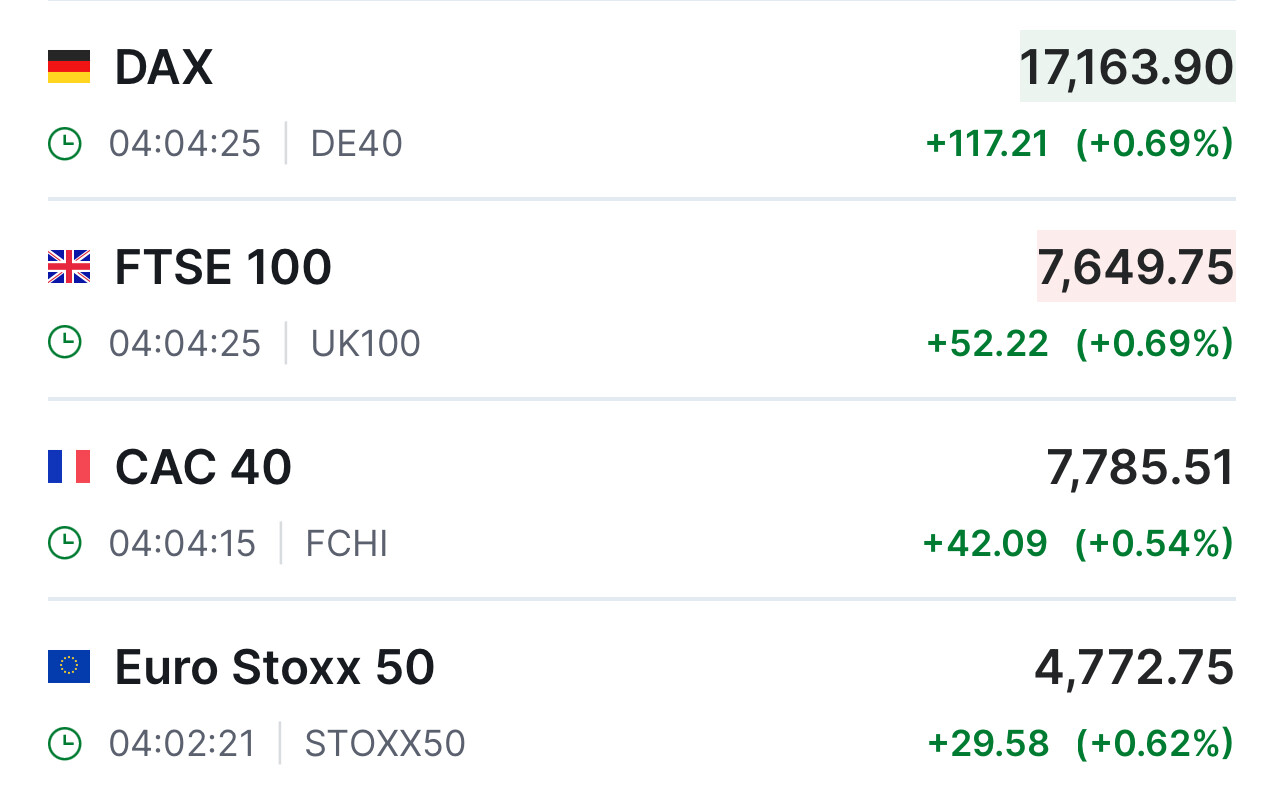Viewport: 1284px width, 786px height.
Task: Click the UK flag icon beside FTSE 100
Action: click(69, 267)
